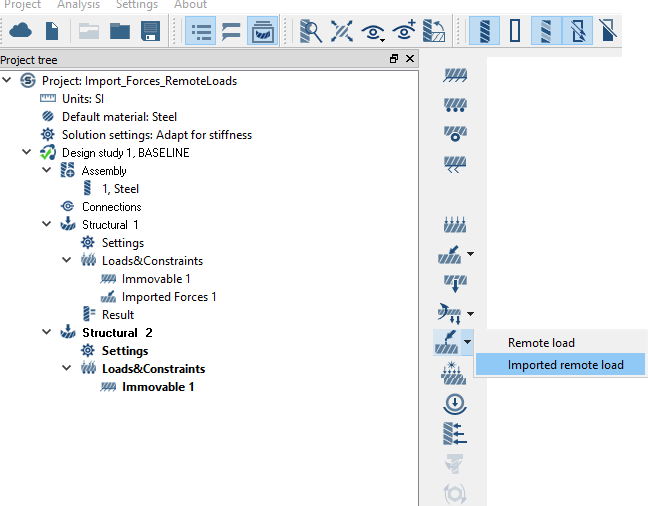Collapse the Design study 1, BASELINE node
The height and width of the screenshot is (506, 648).
pyautogui.click(x=27, y=153)
